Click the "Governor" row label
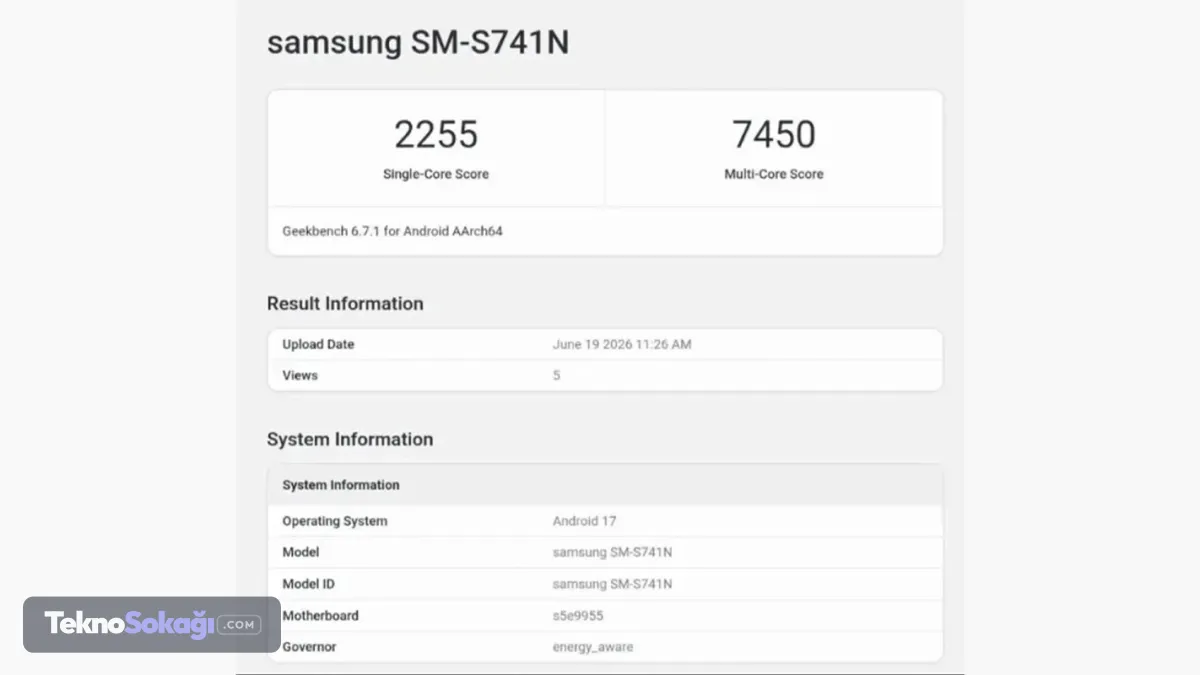 (309, 647)
